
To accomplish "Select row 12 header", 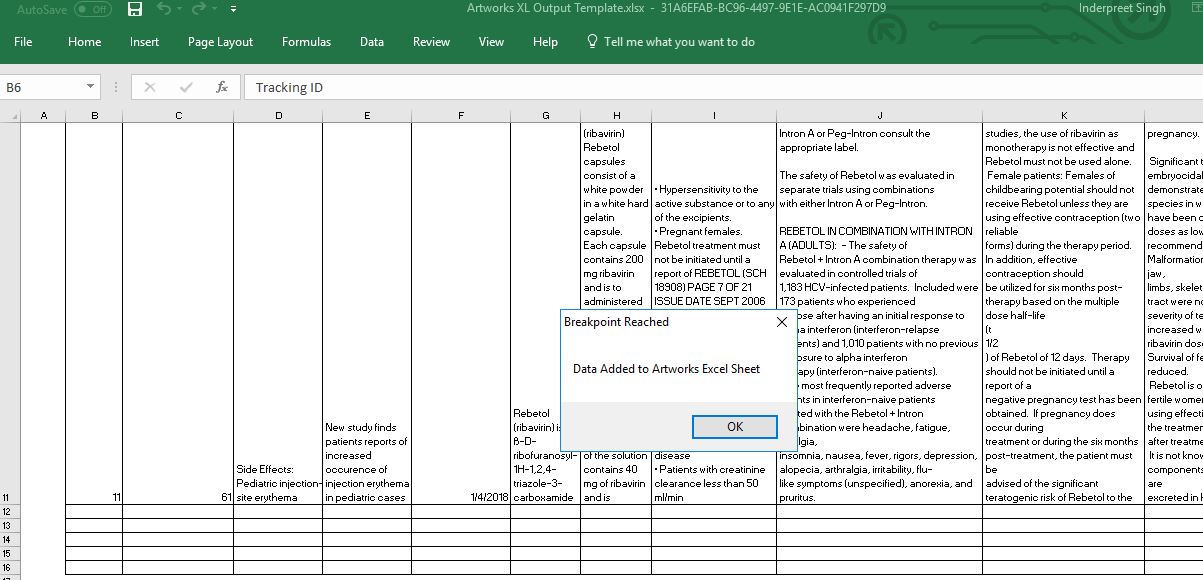I will (10, 511).
